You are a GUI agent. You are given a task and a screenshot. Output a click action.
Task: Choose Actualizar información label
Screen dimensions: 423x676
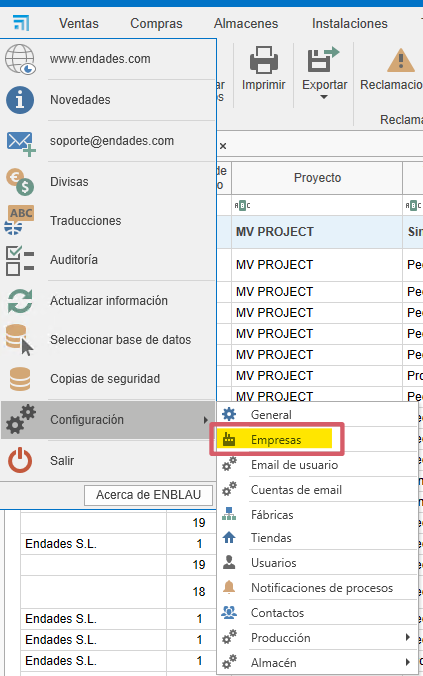[109, 300]
